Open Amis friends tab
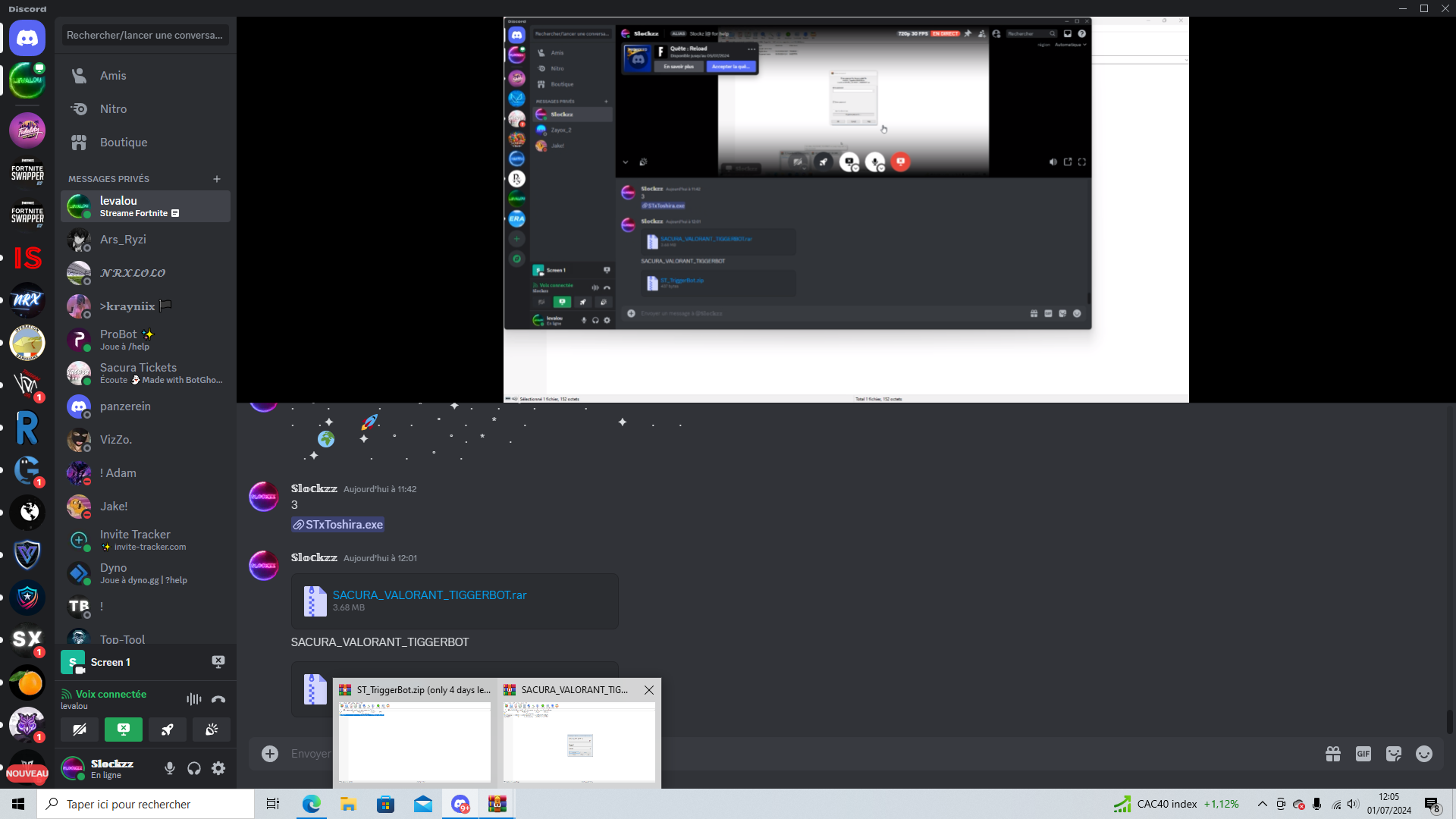 coord(146,76)
